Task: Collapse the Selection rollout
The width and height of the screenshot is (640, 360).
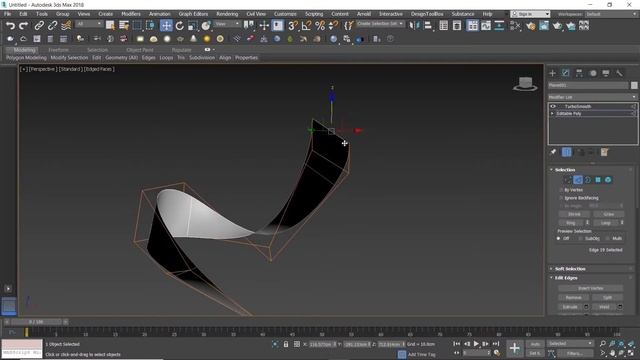Action: coord(565,170)
